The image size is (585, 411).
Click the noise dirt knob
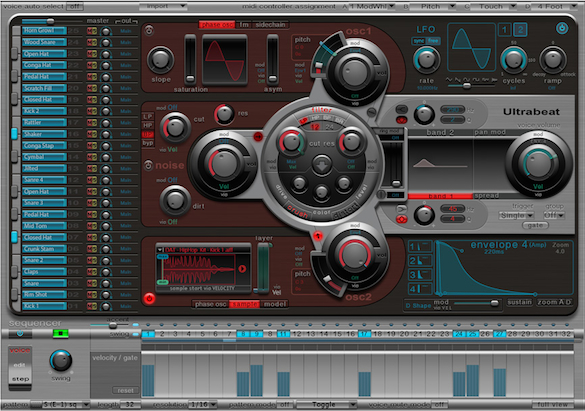(175, 201)
